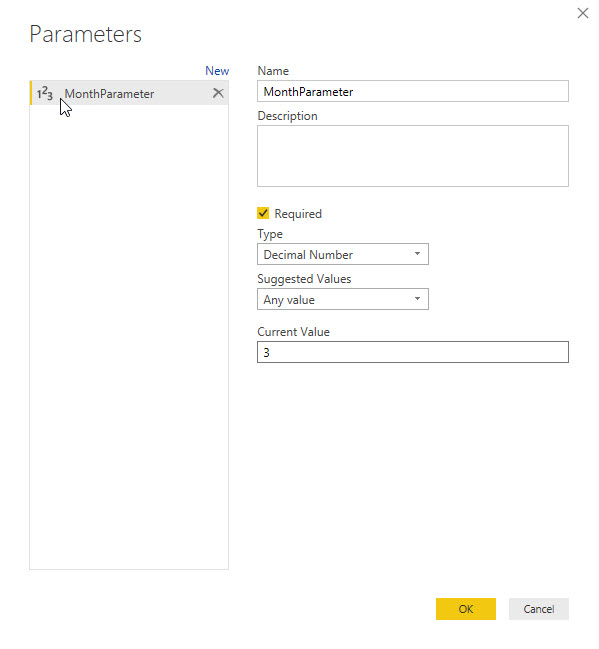Edit the Name field containing MonthParameter
Screen dimensions: 599x649
413,91
